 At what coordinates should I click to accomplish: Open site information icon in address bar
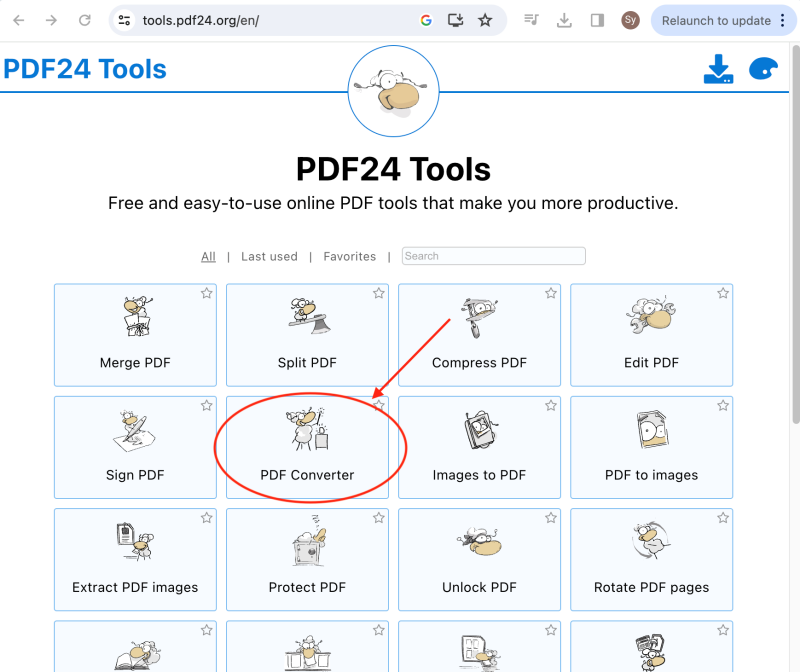[124, 20]
